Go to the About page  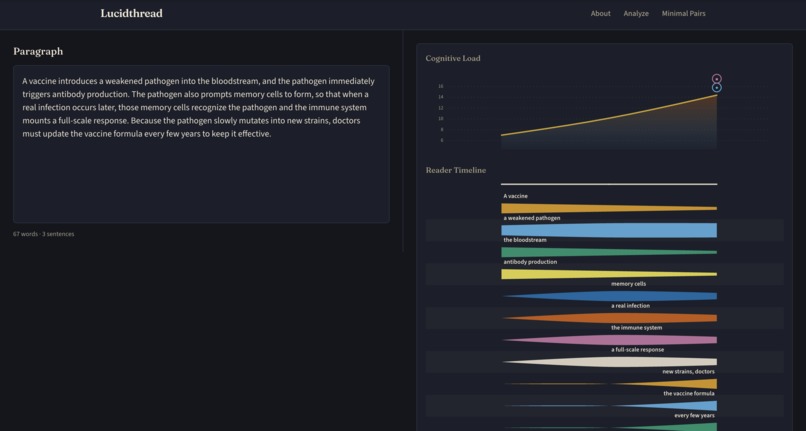[600, 13]
